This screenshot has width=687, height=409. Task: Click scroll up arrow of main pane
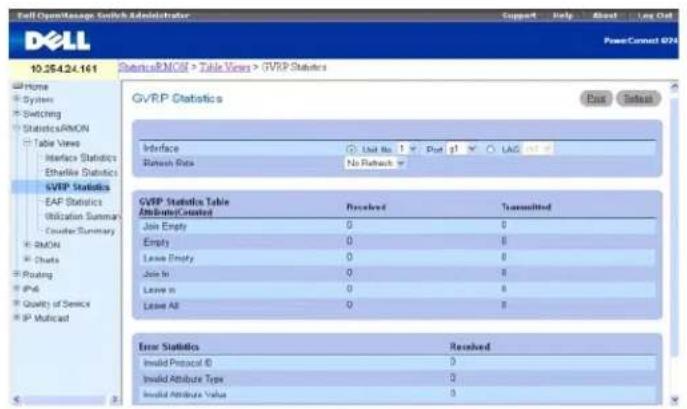674,86
